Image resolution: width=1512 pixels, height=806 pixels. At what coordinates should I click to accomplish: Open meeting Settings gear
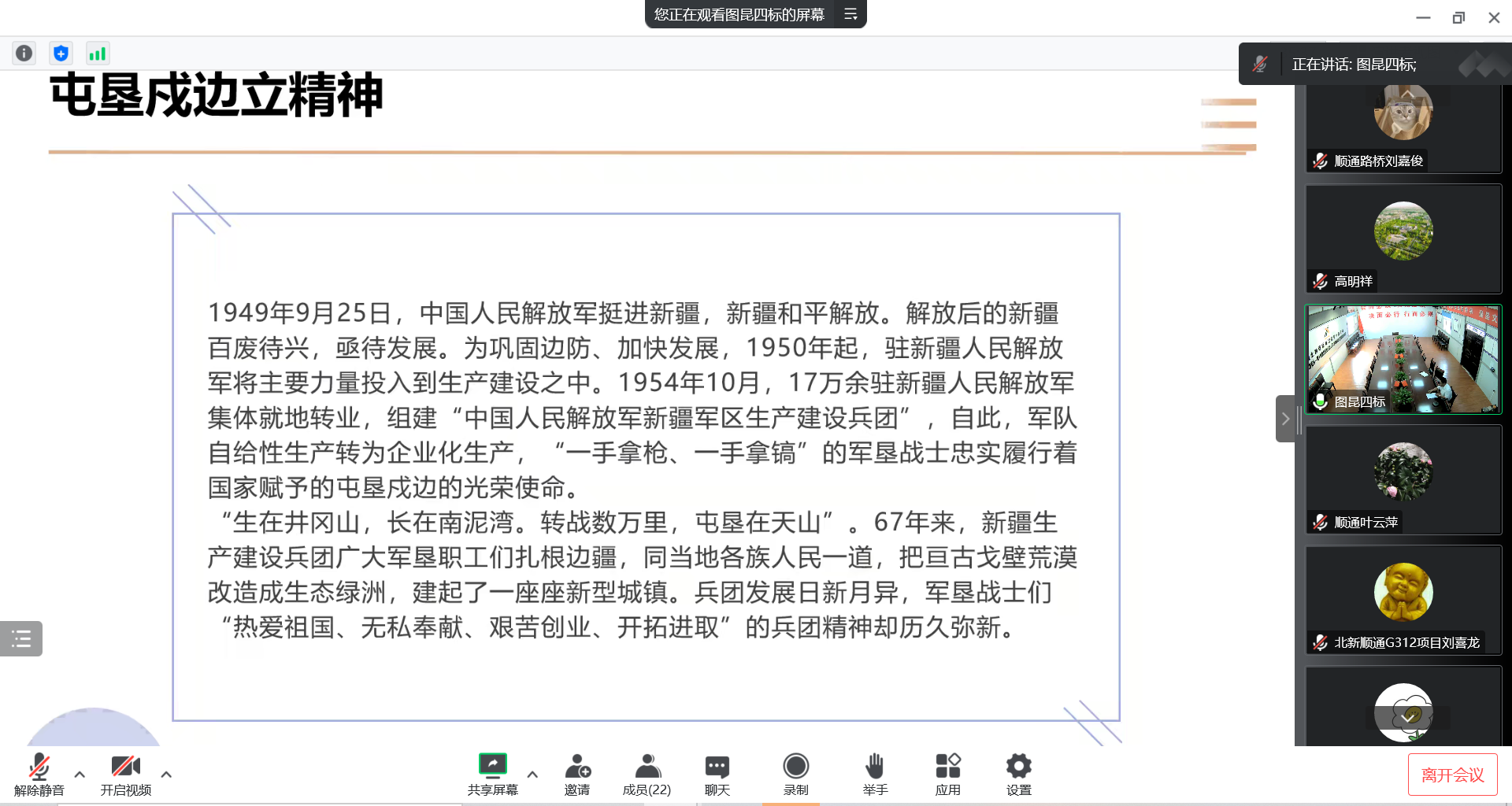click(x=1018, y=775)
